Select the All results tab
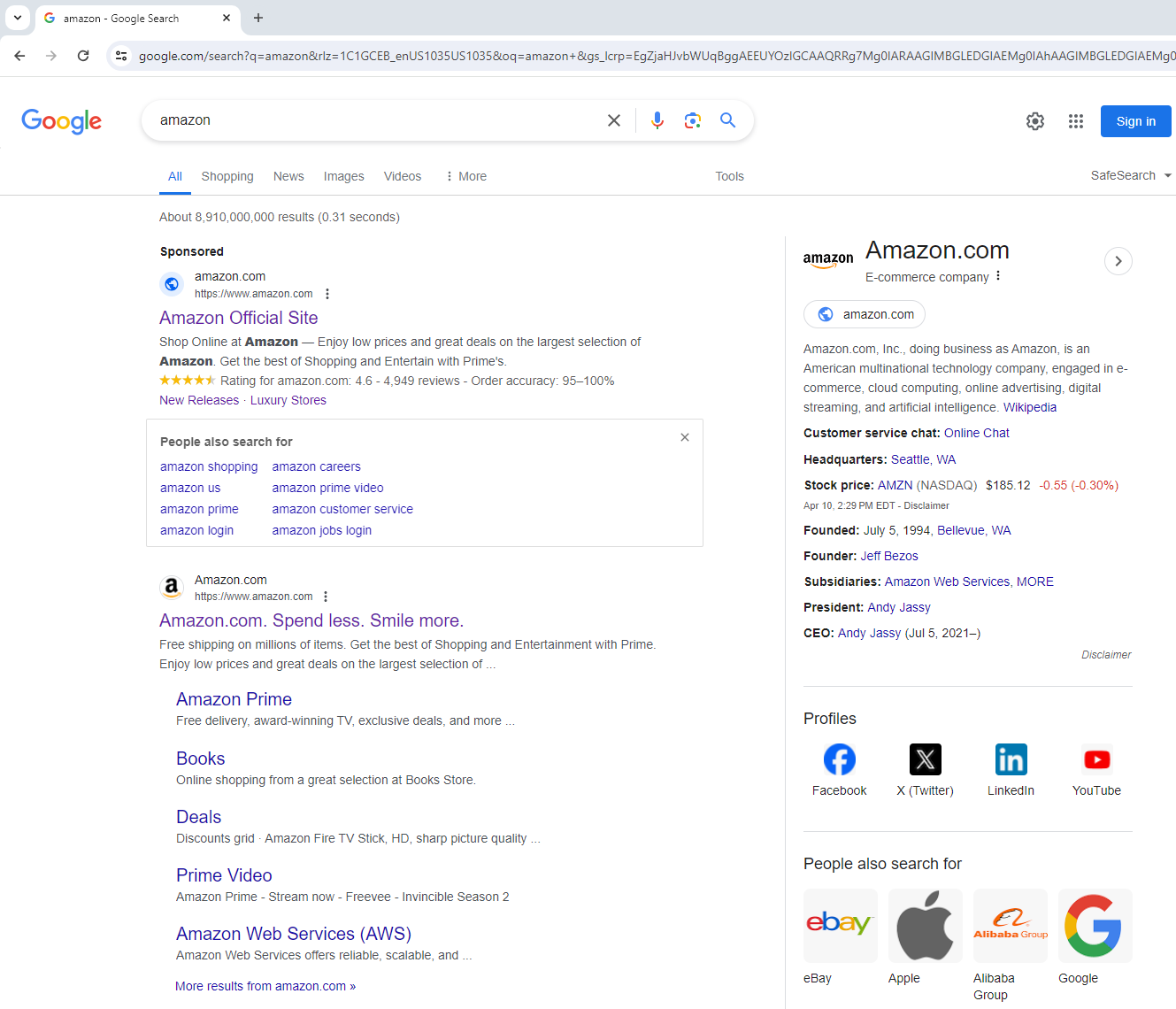Viewport: 1176px width, 1009px height. [x=175, y=176]
